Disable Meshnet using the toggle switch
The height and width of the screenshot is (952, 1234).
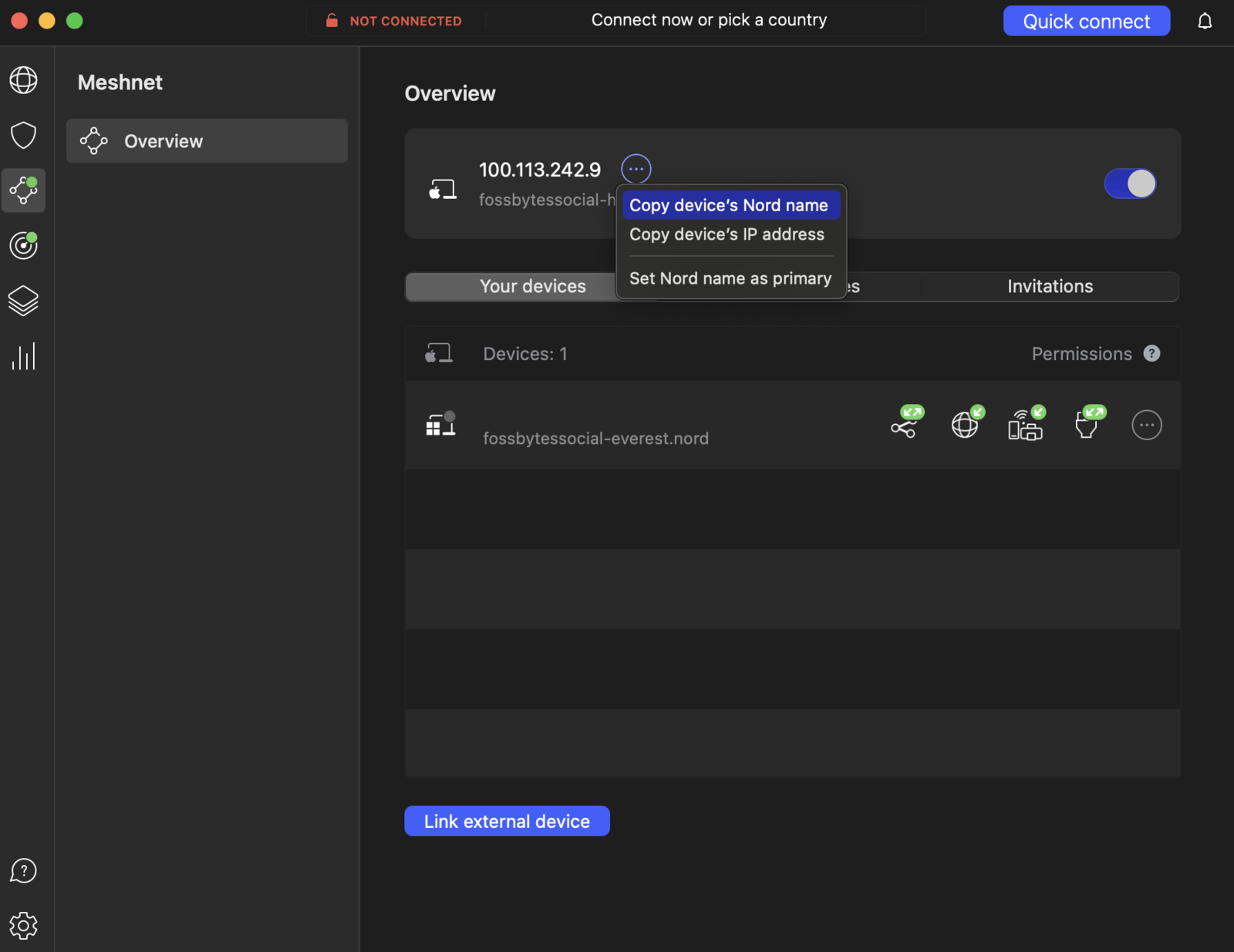pos(1131,183)
